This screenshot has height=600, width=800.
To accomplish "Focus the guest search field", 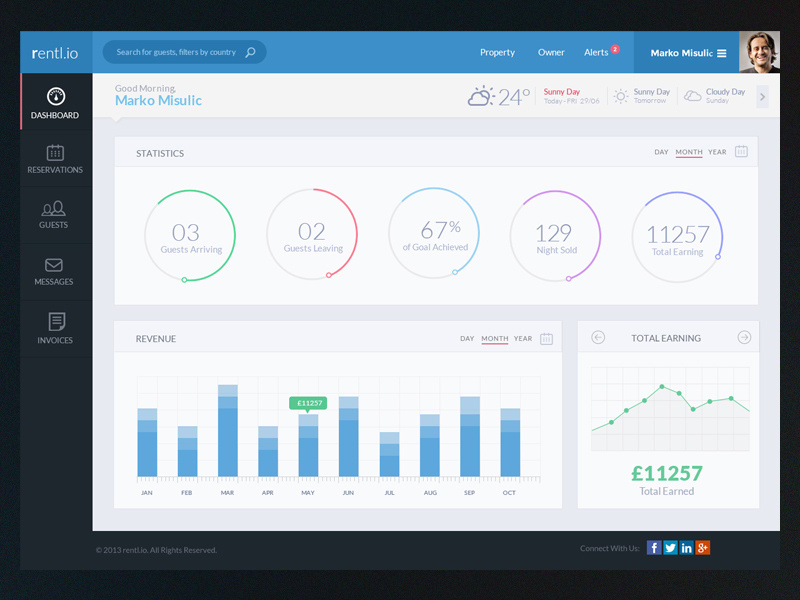I will 185,52.
